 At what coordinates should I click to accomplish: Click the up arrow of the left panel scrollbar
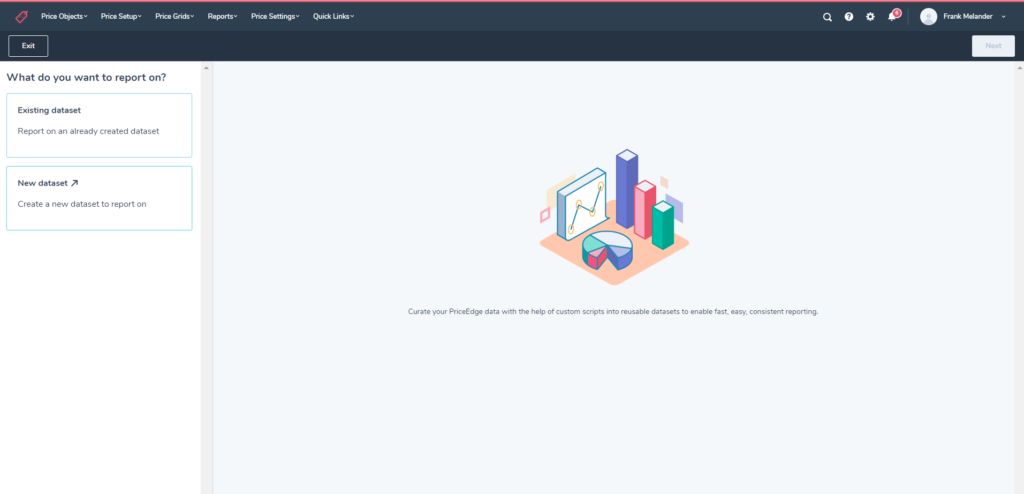tap(206, 68)
